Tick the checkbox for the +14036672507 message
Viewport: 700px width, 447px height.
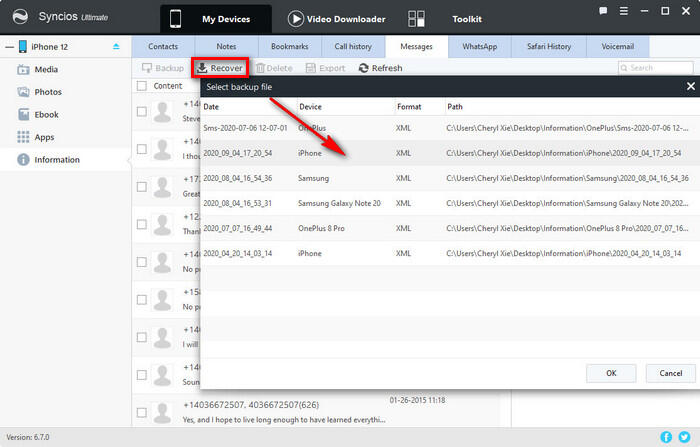coord(142,412)
